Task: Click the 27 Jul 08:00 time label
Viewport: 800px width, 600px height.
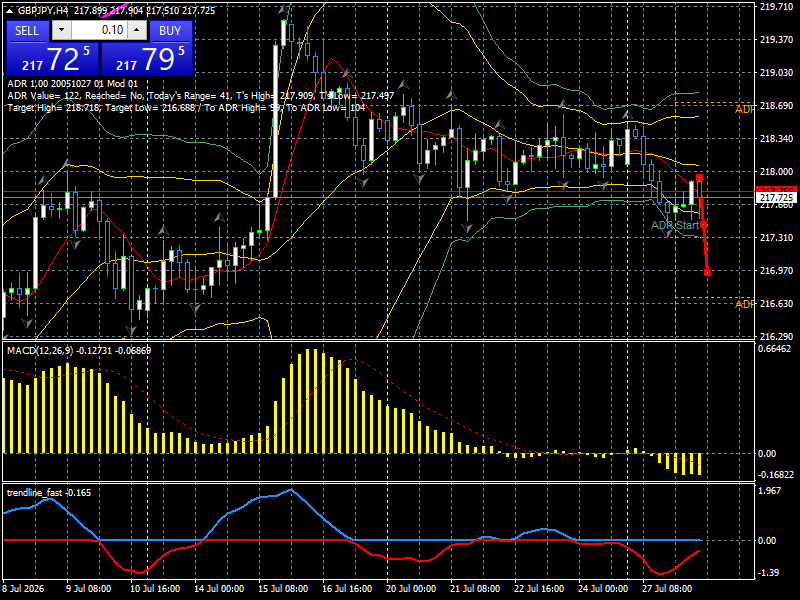Action: point(667,588)
